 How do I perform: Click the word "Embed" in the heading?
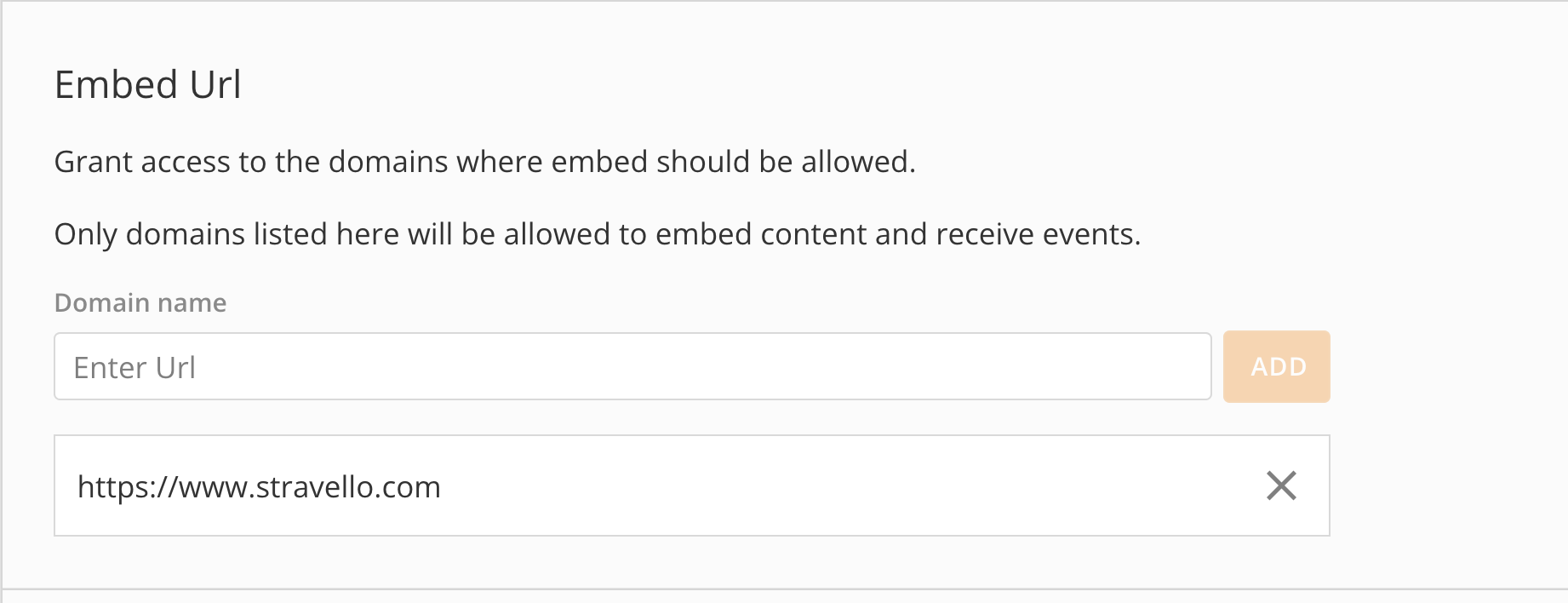116,85
